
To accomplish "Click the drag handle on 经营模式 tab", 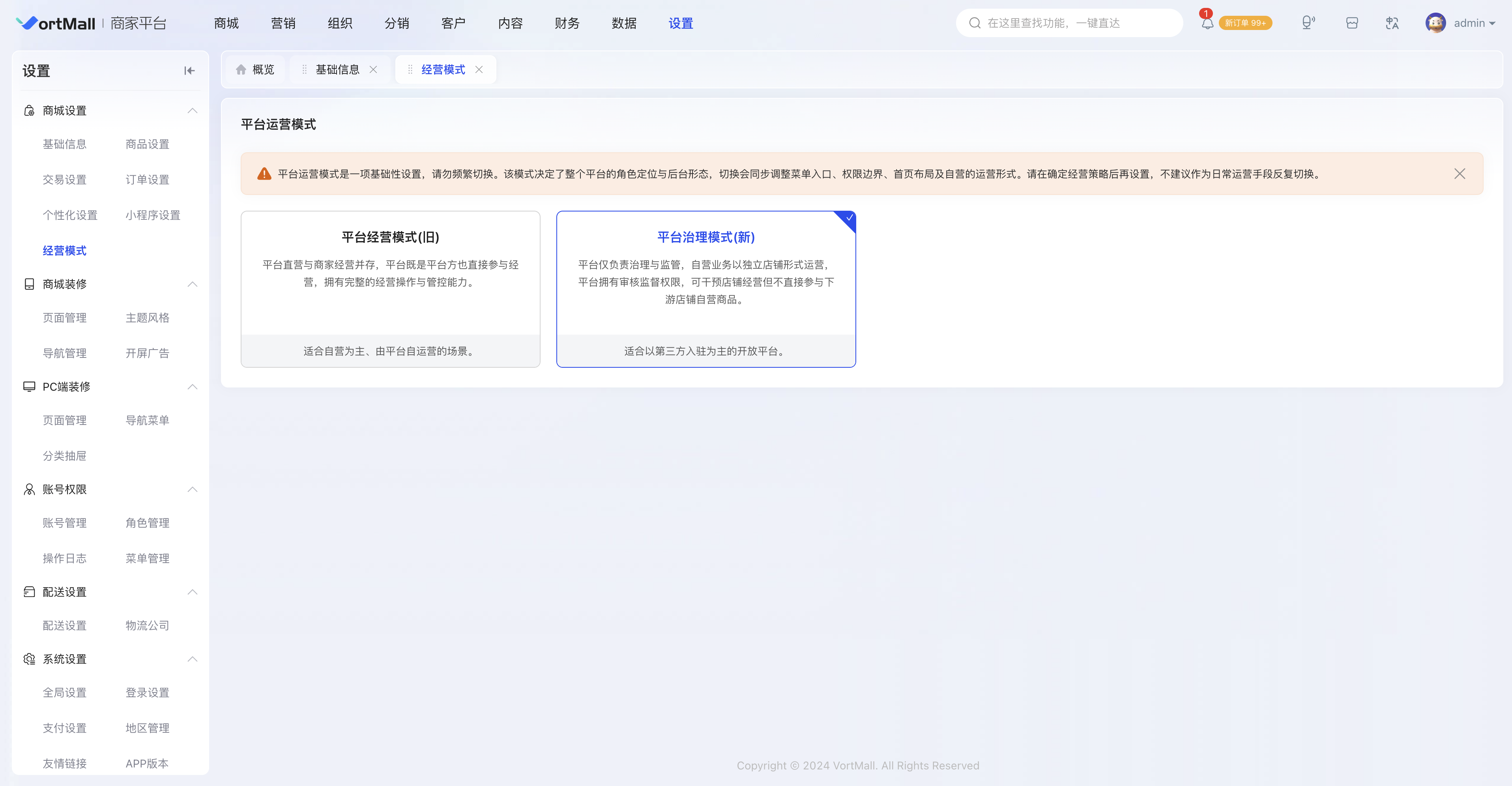I will click(x=410, y=69).
